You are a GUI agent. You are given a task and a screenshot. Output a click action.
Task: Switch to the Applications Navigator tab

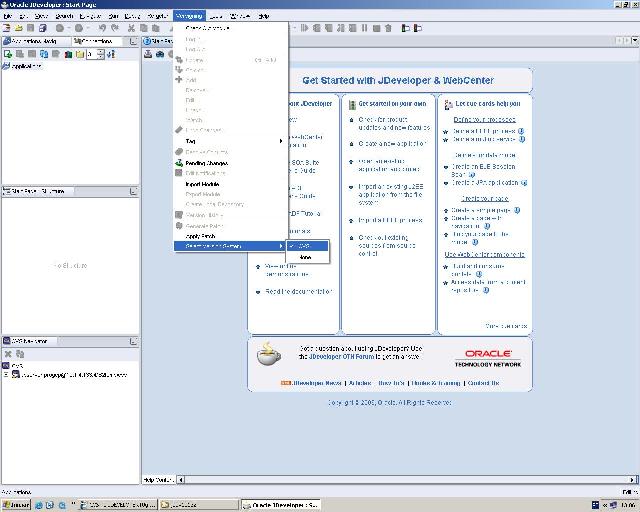point(35,41)
